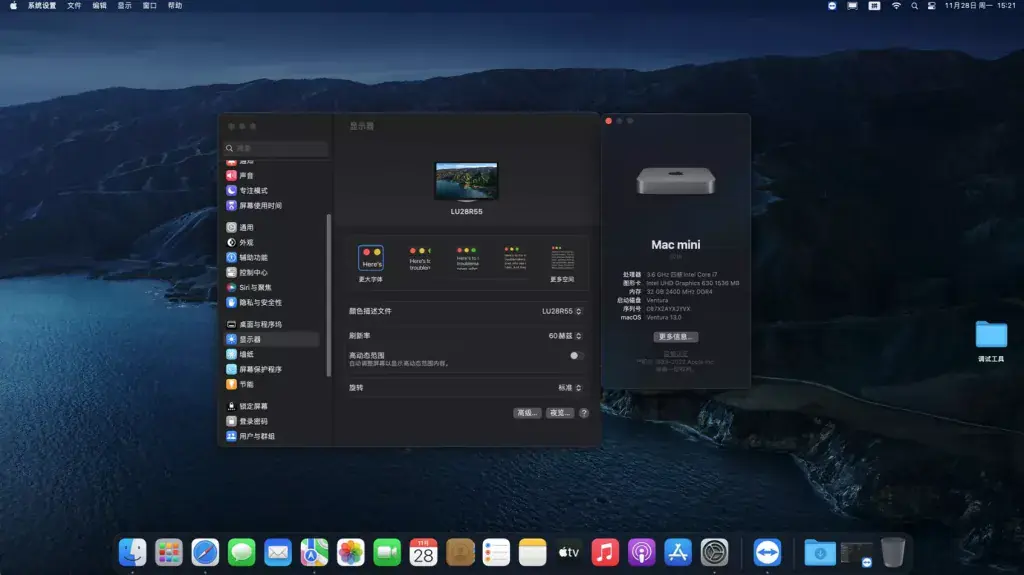Open 声音 (Sound) settings in the sidebar

click(x=272, y=176)
